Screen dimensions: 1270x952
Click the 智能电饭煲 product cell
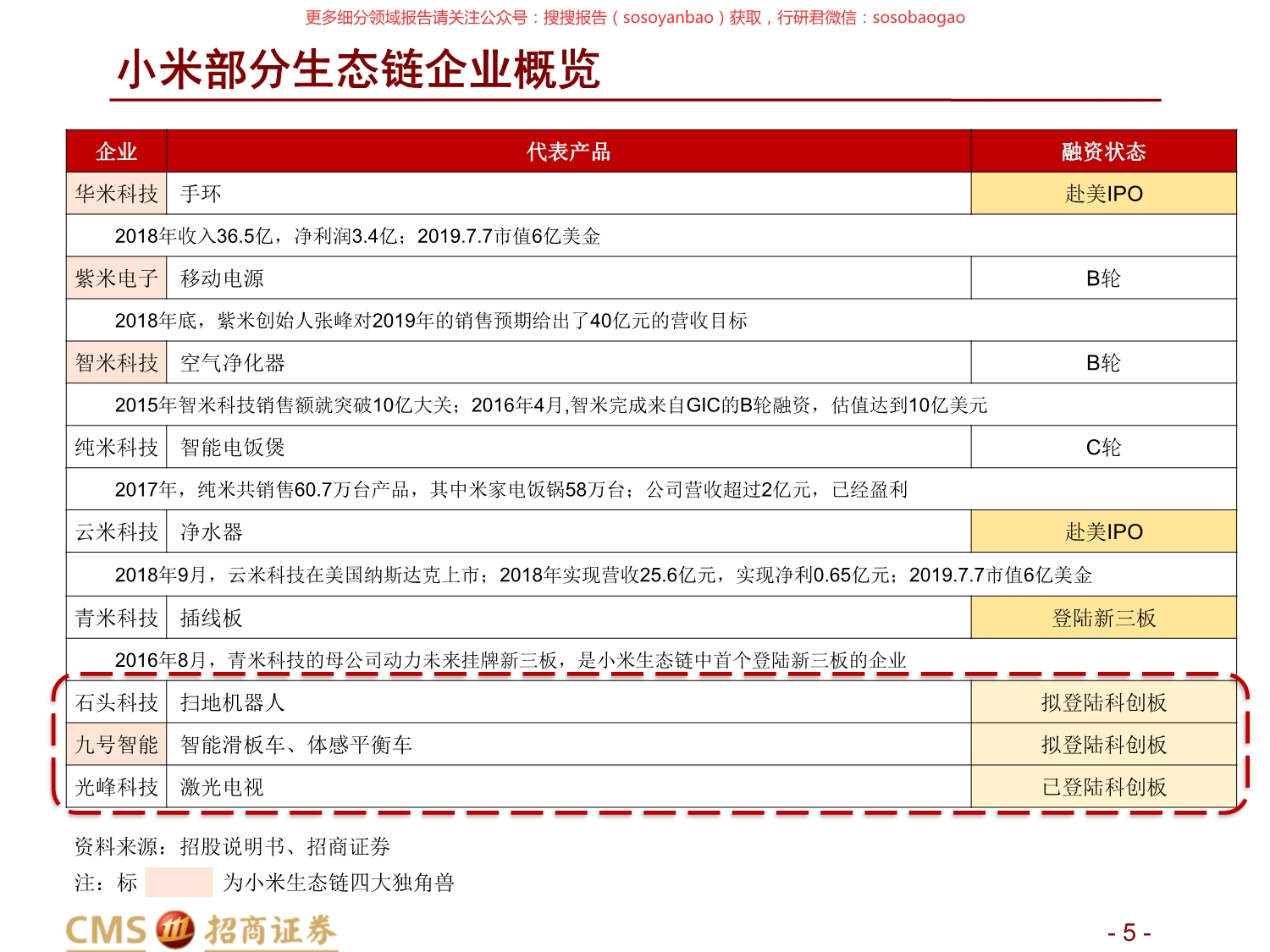pos(569,447)
